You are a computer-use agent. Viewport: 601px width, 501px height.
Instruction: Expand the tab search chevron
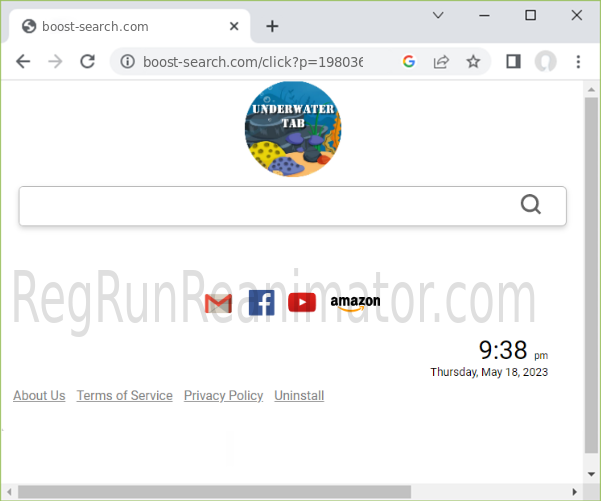click(438, 15)
